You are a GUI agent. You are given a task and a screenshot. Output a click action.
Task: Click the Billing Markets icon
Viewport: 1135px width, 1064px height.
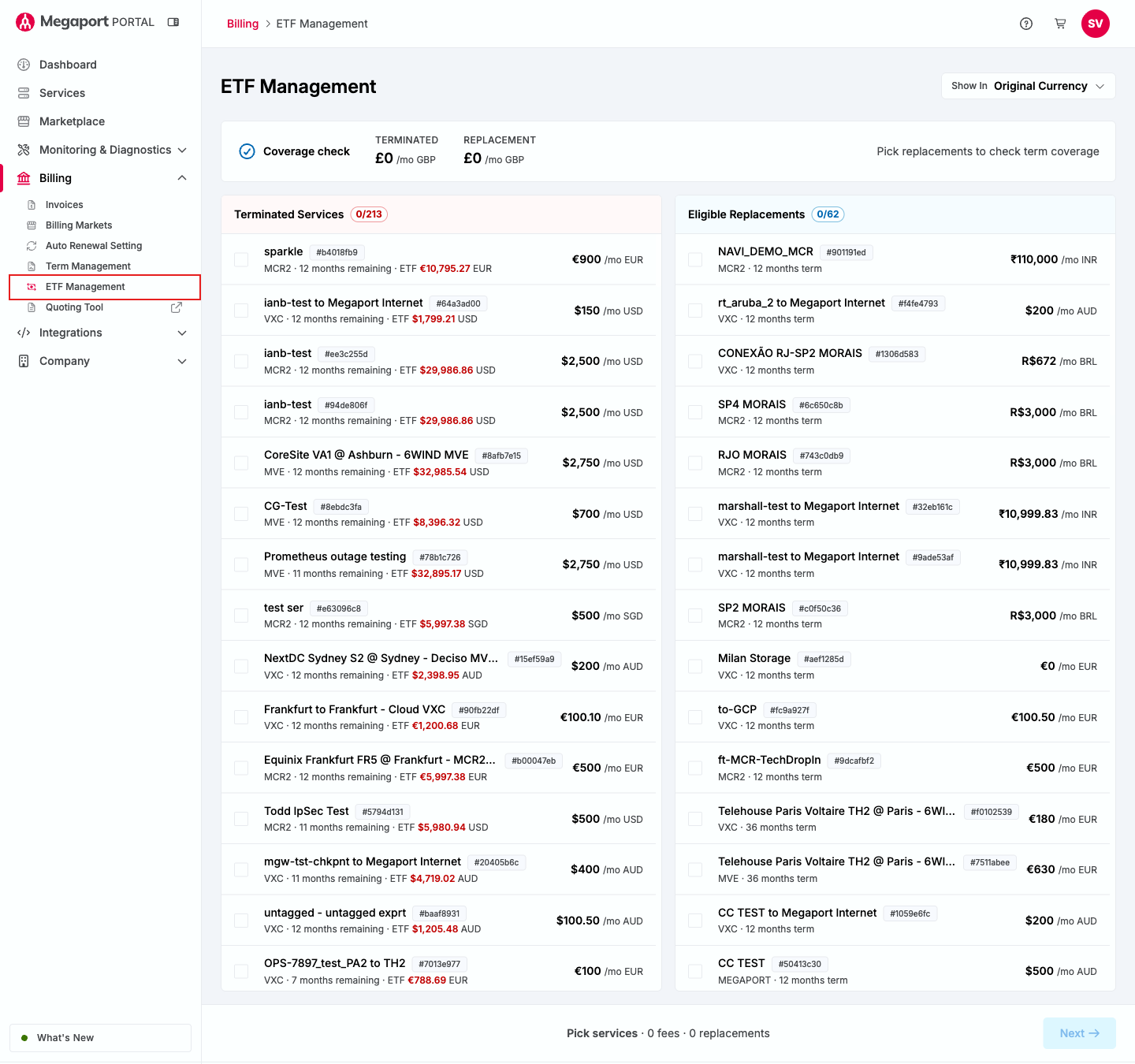[32, 225]
